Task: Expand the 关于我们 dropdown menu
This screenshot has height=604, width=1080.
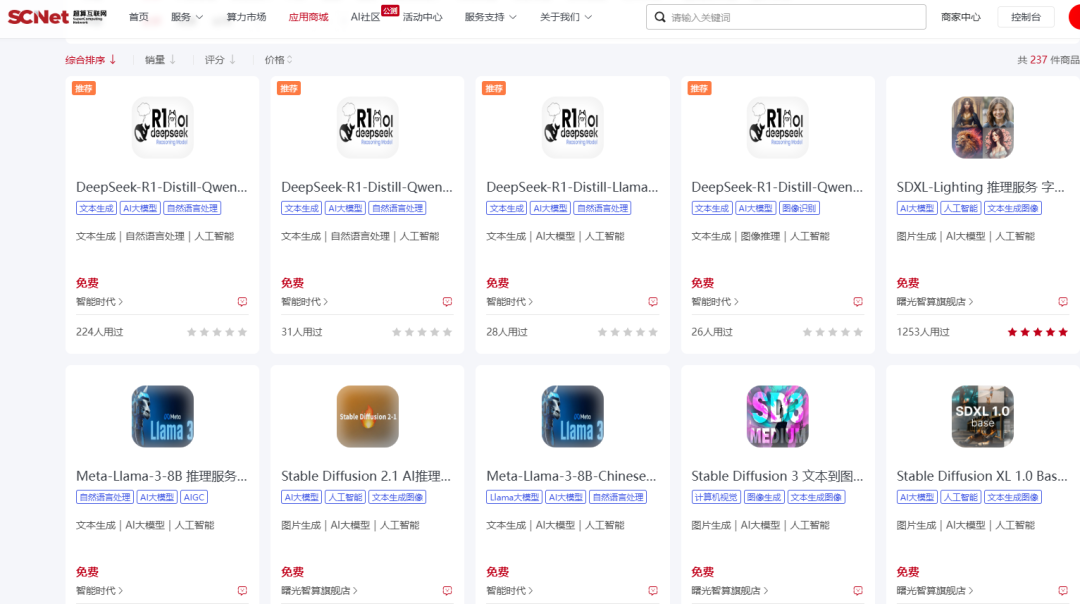Action: click(x=565, y=17)
